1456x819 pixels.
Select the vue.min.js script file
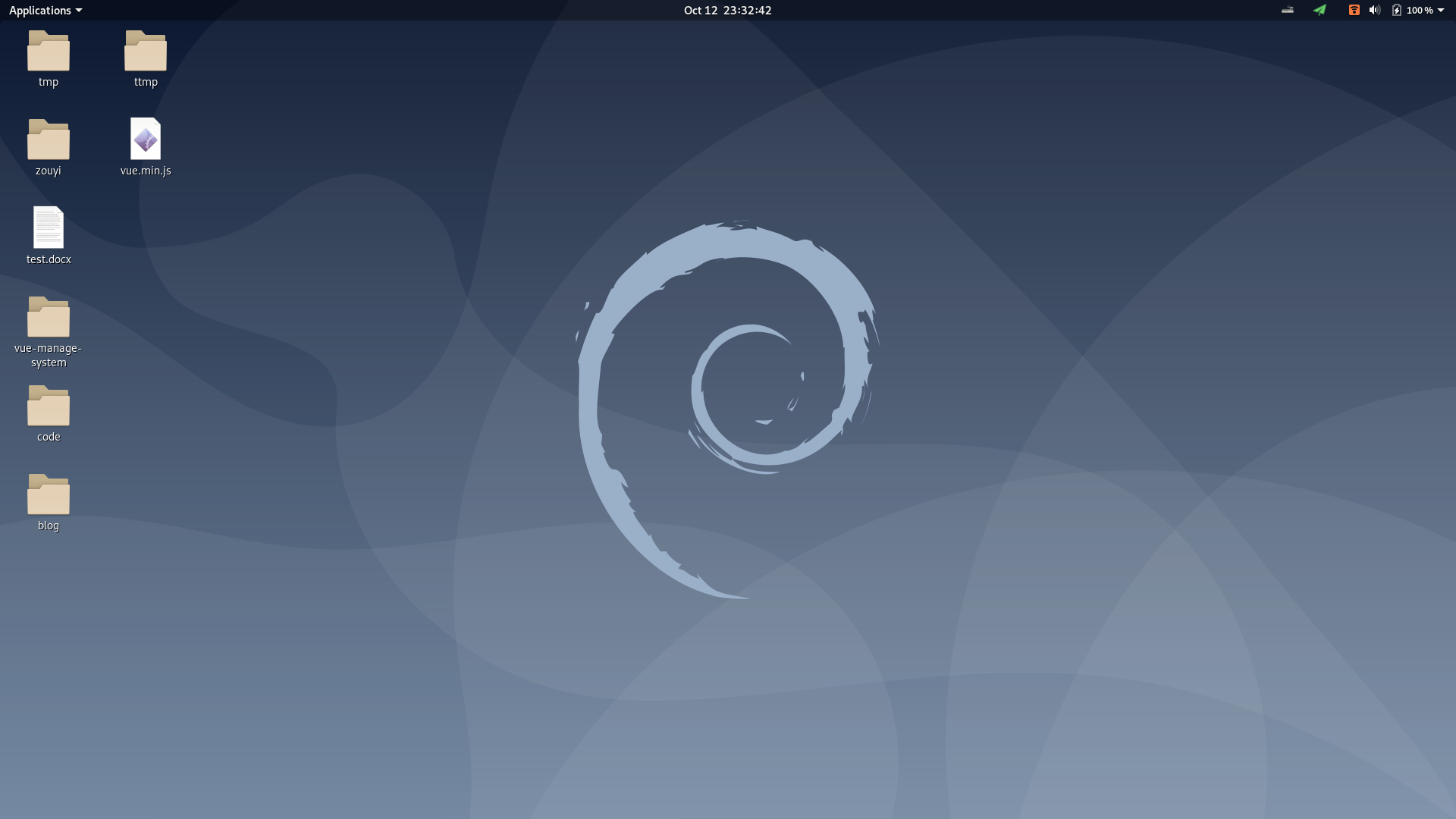click(x=145, y=139)
